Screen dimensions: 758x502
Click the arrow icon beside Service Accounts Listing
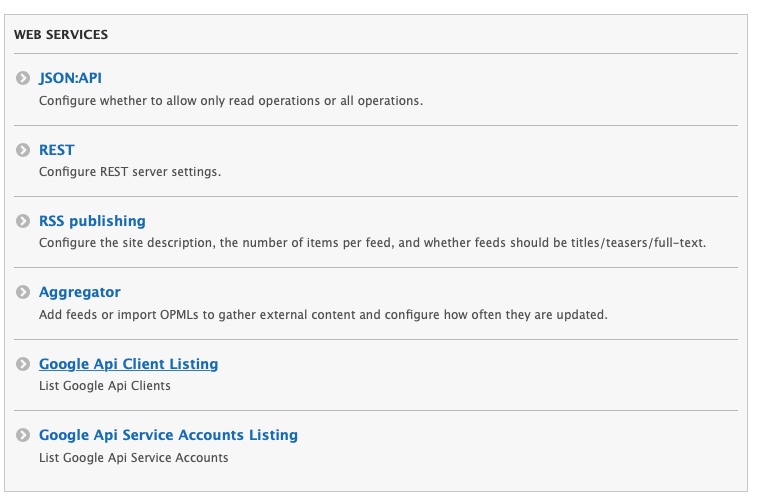coord(23,435)
